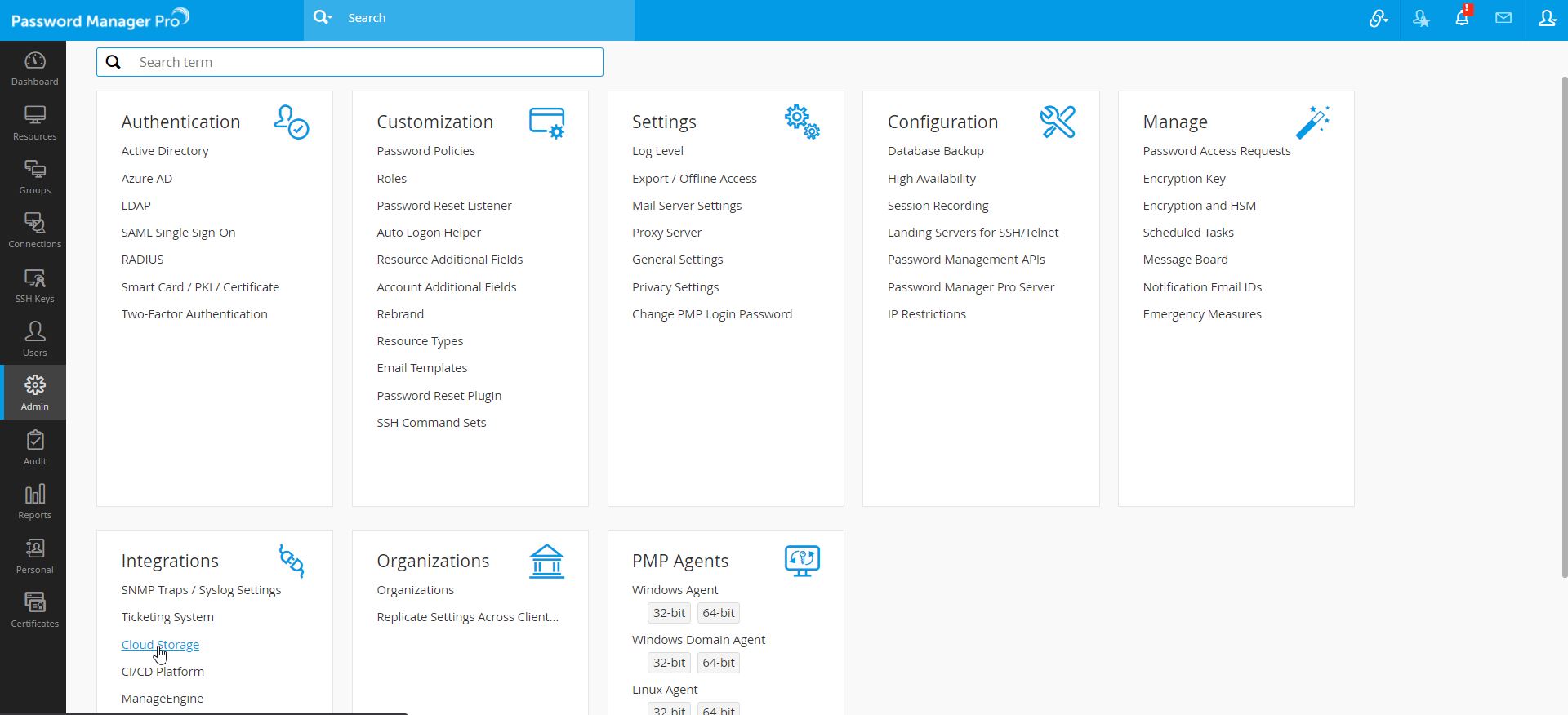The width and height of the screenshot is (1568, 715).
Task: Download Windows Agent 64-bit
Action: 718,613
